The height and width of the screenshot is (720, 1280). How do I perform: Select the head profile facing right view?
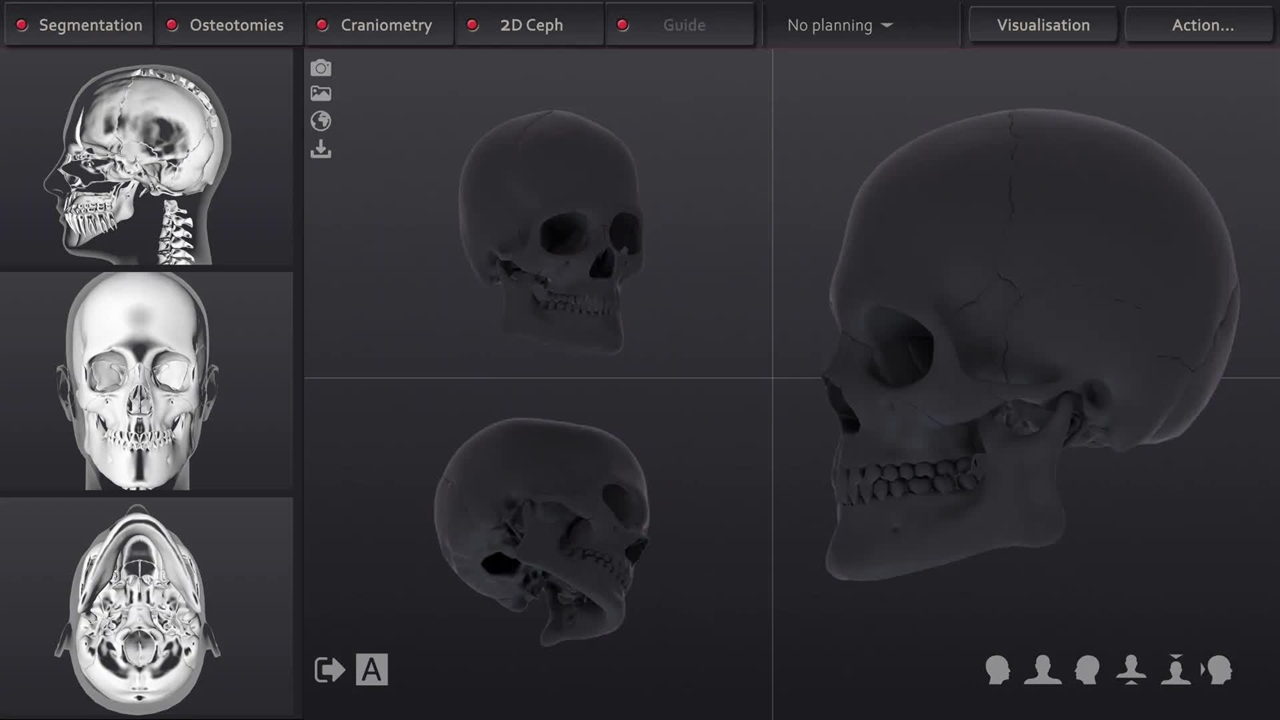click(x=997, y=670)
